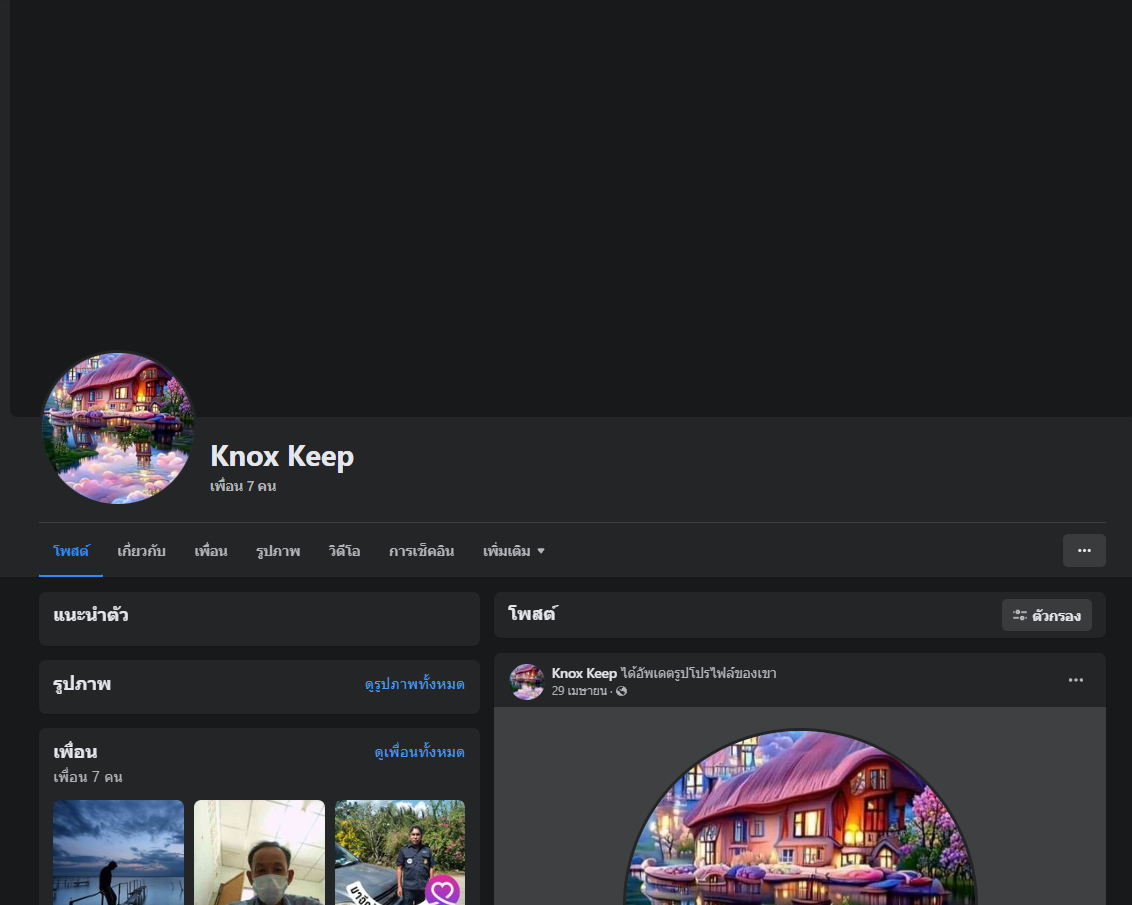Click the โพสต์ section heading
Screen dimensions: 1132x905
click(532, 614)
